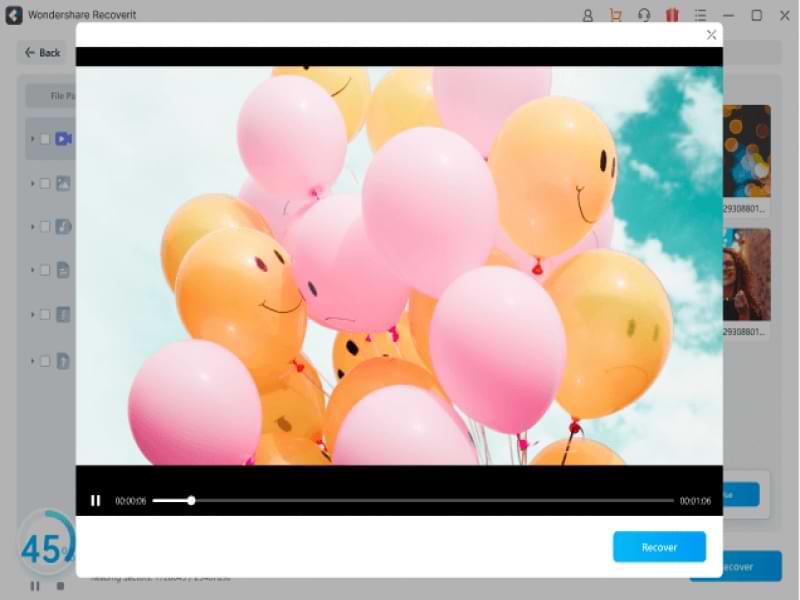Select the video category icon in sidebar
This screenshot has width=800, height=600.
coord(63,139)
